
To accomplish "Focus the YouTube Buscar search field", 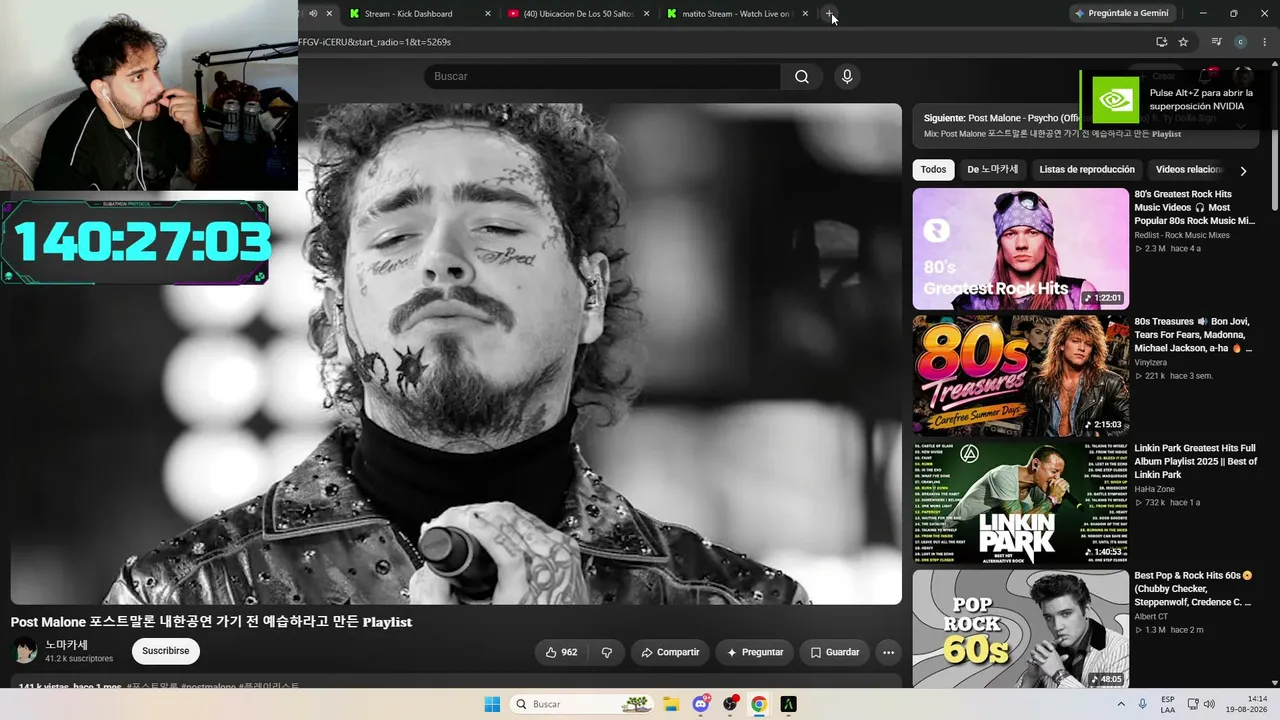I will [x=602, y=77].
